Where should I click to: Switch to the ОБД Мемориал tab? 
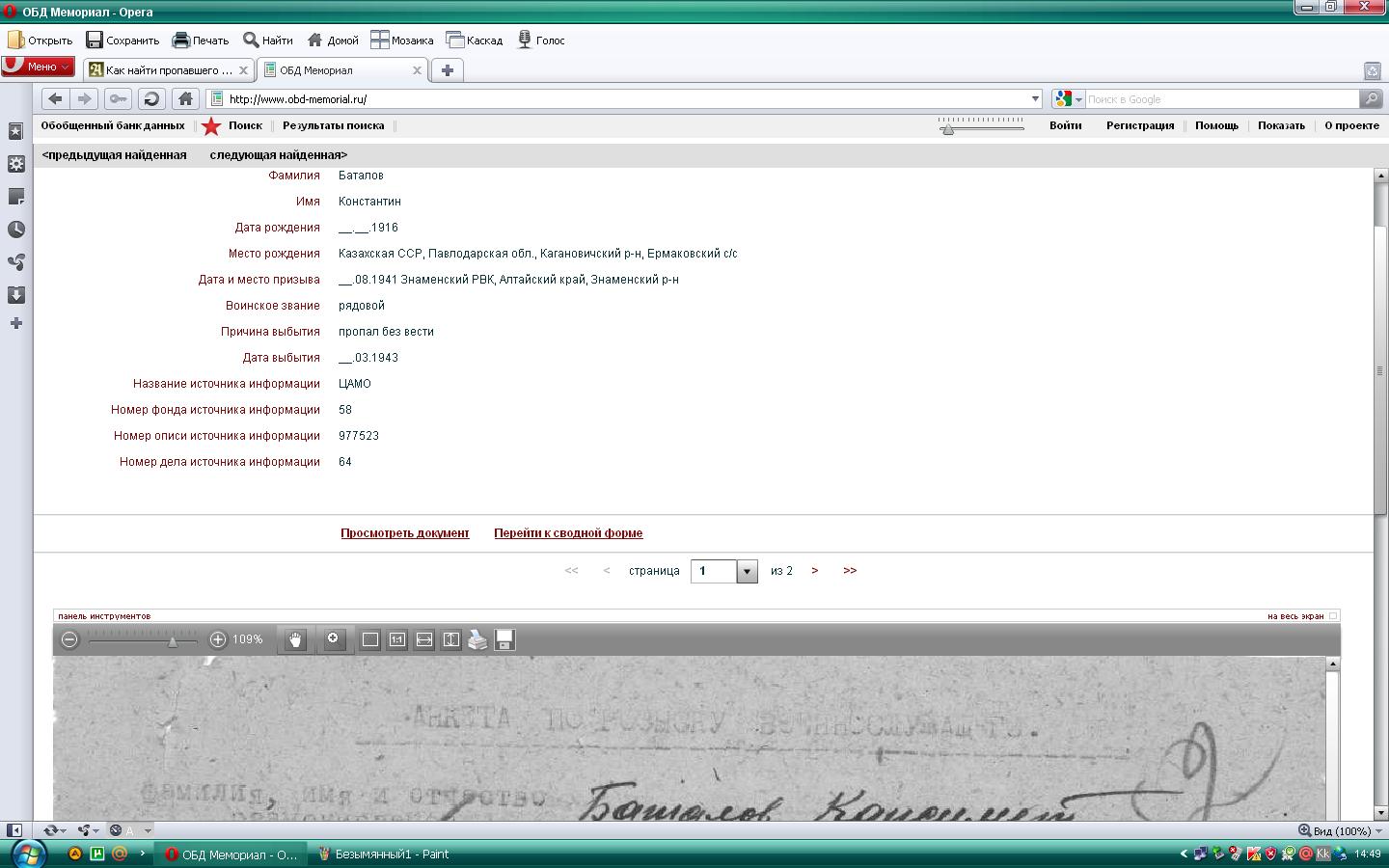342,70
